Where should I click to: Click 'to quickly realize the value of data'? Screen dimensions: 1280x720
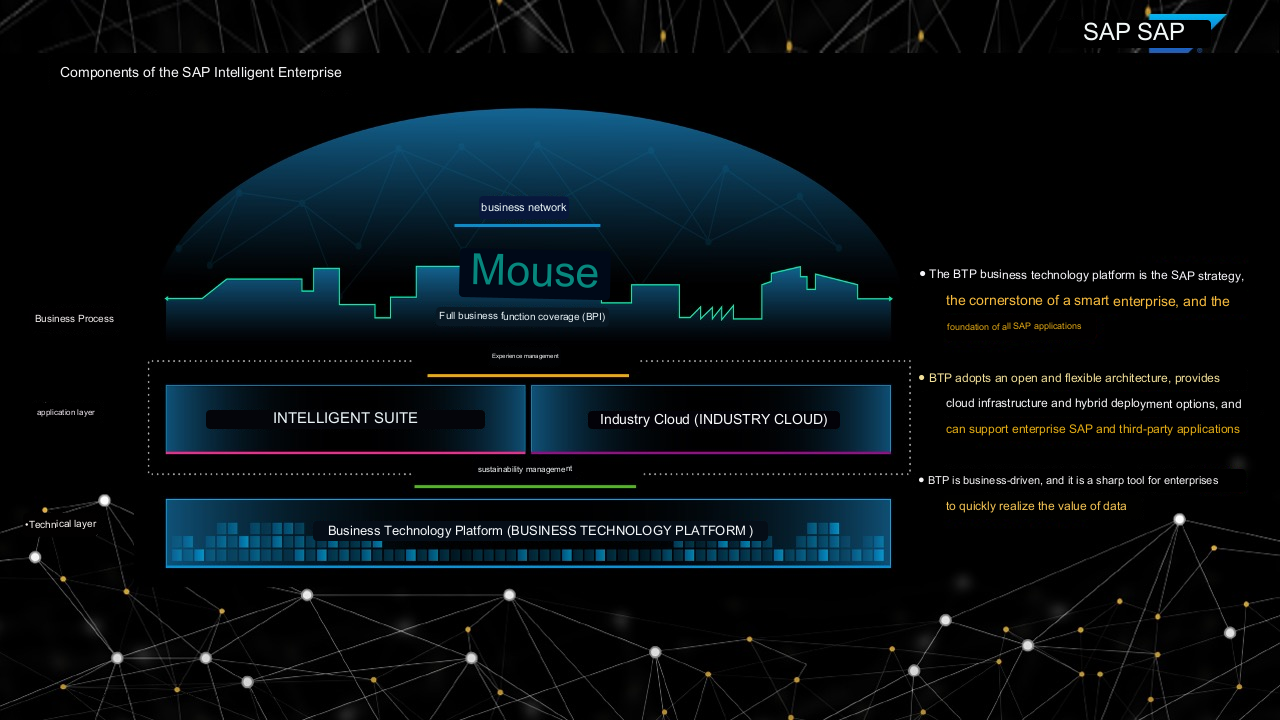[1036, 506]
